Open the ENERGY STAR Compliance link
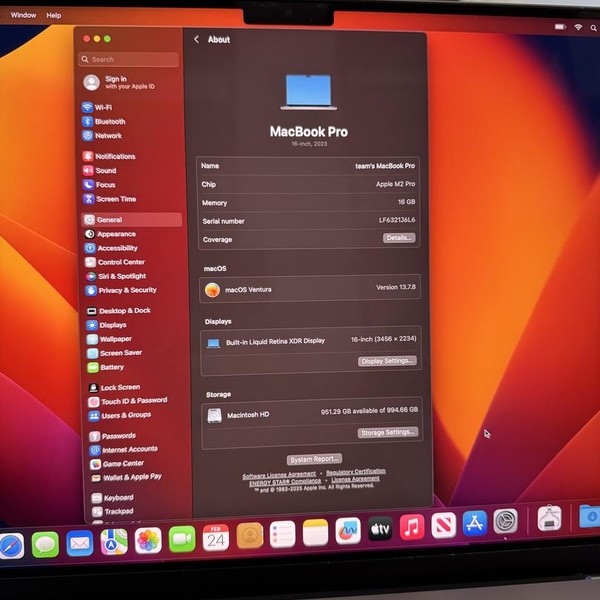 [285, 482]
